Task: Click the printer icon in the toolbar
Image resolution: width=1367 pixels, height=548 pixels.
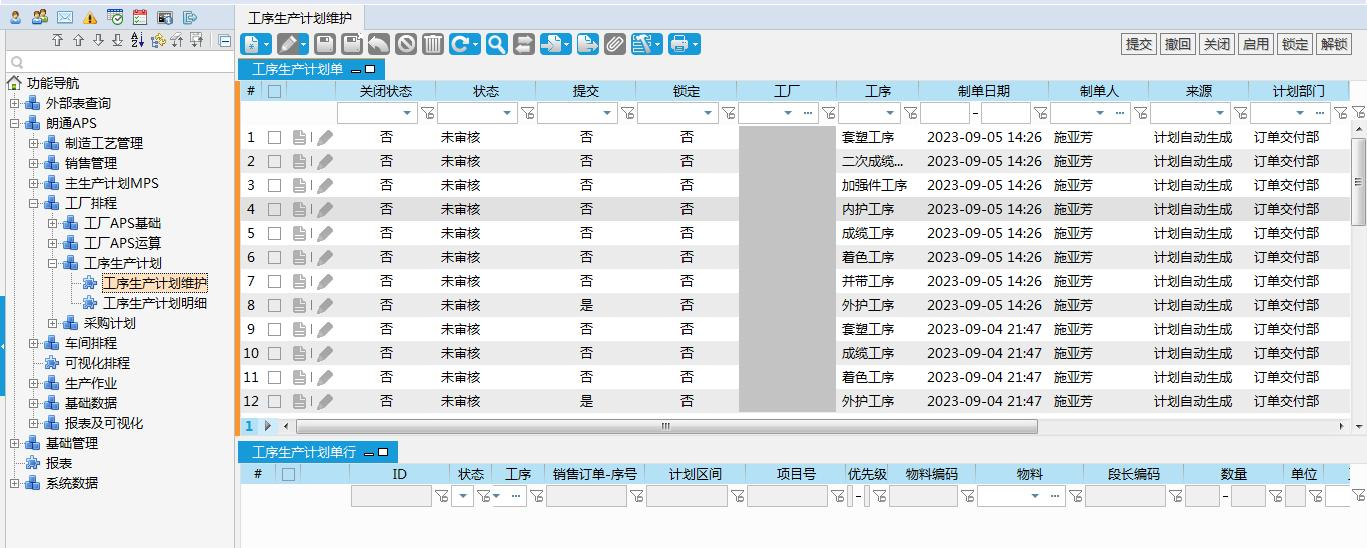Action: (679, 44)
